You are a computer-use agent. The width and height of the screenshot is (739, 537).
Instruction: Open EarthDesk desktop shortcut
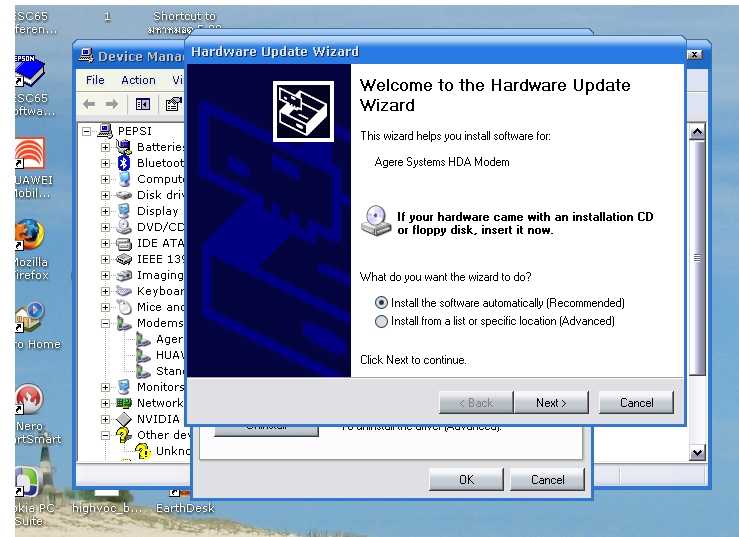[x=185, y=503]
